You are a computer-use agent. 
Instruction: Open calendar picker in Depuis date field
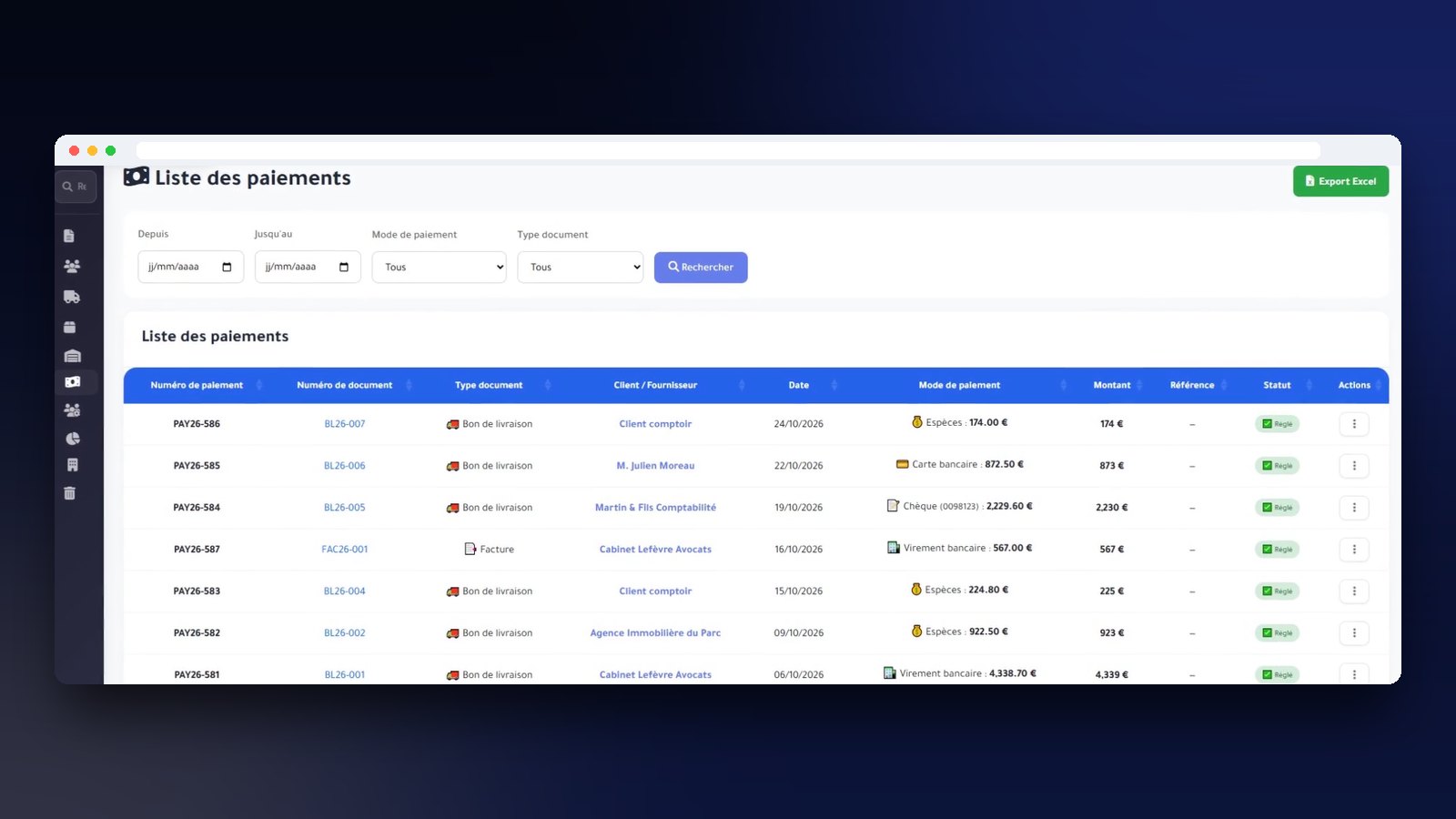point(227,267)
